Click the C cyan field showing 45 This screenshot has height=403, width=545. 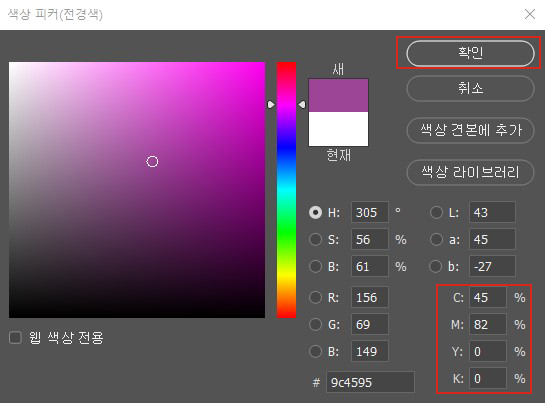pos(488,297)
